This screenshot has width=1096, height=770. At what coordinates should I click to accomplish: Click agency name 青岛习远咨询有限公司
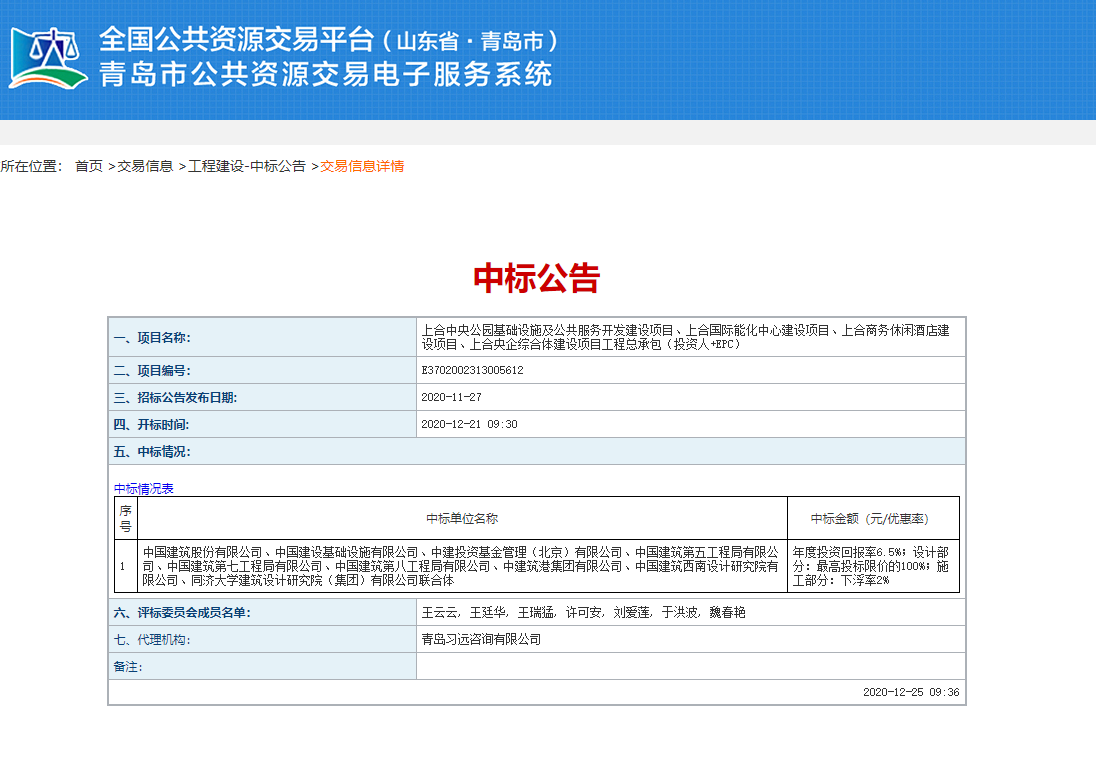(x=481, y=639)
